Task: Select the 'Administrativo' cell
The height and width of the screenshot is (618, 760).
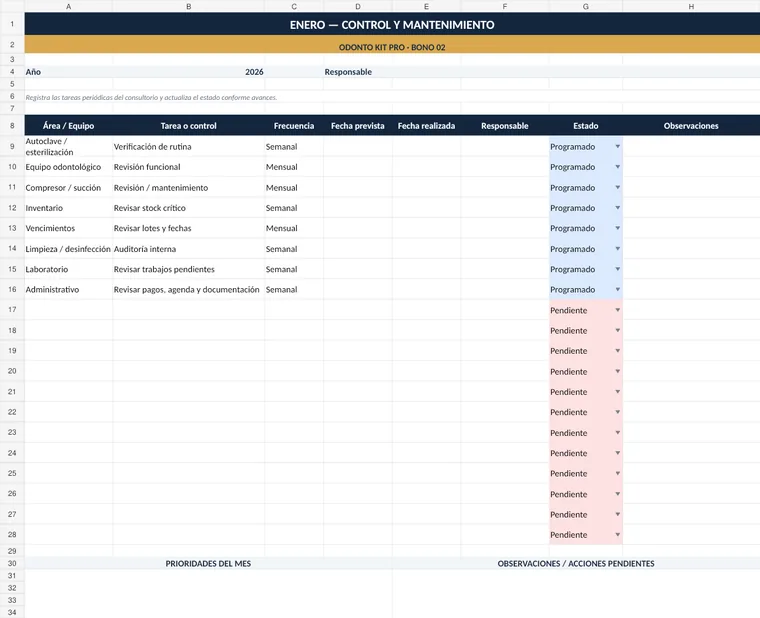Action: coord(68,289)
